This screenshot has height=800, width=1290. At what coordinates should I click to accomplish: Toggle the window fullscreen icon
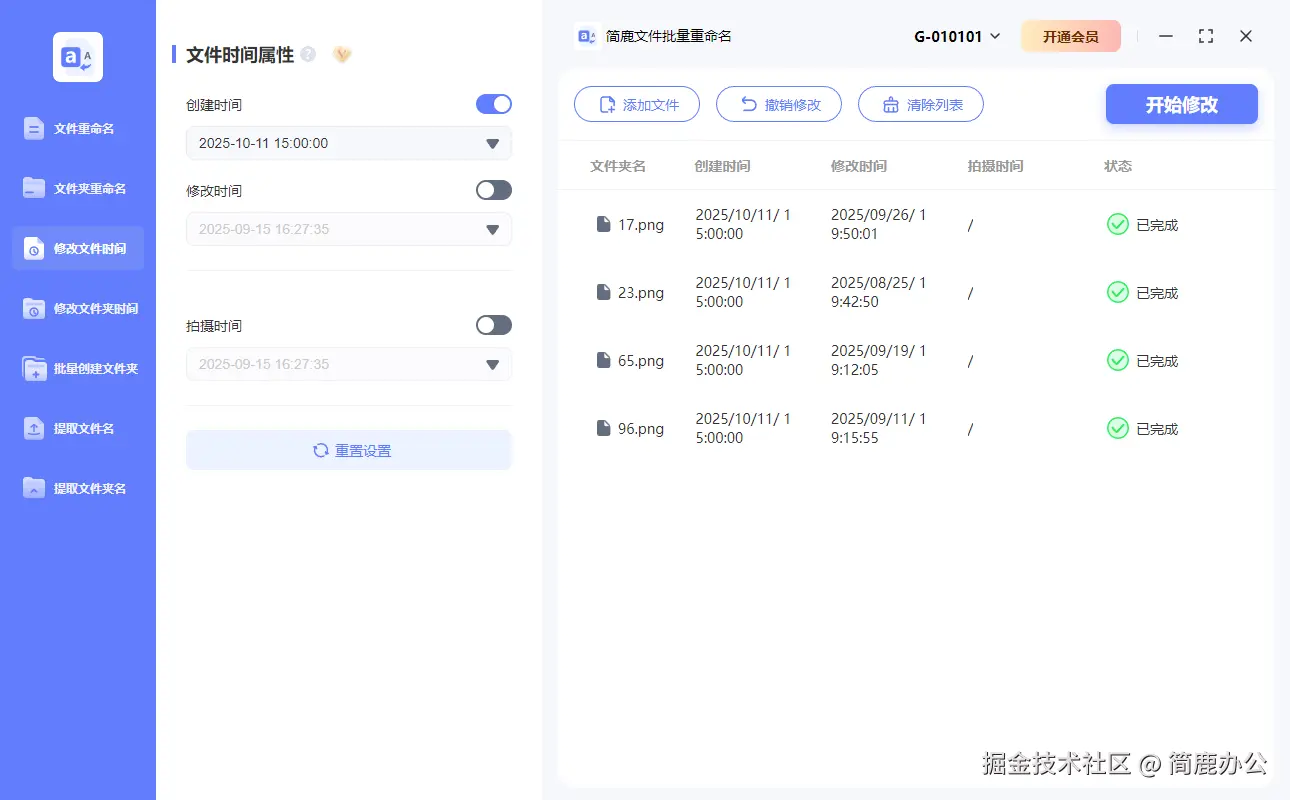[x=1206, y=36]
